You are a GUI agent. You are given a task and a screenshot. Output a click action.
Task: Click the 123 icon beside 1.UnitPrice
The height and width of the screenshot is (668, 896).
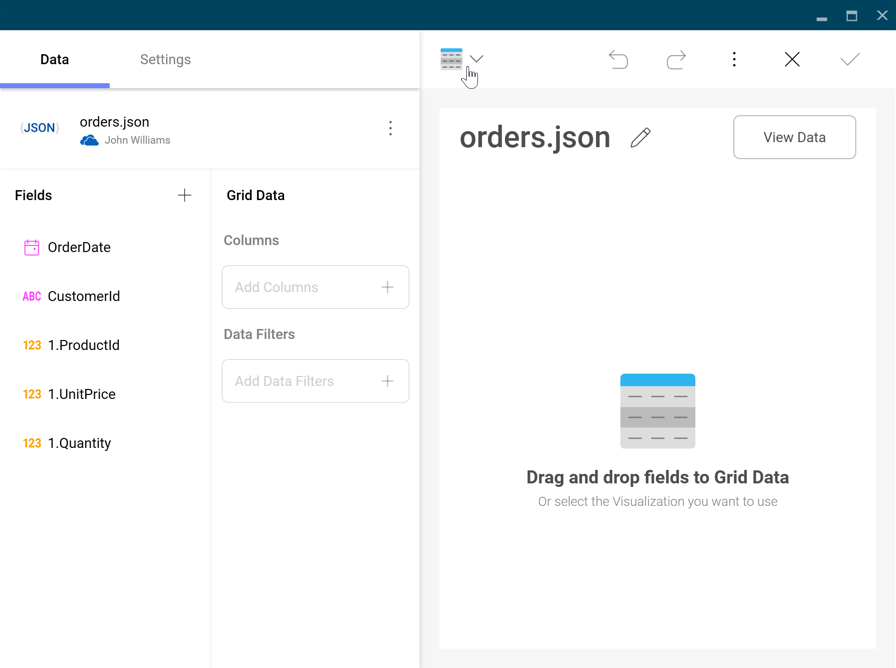(32, 394)
